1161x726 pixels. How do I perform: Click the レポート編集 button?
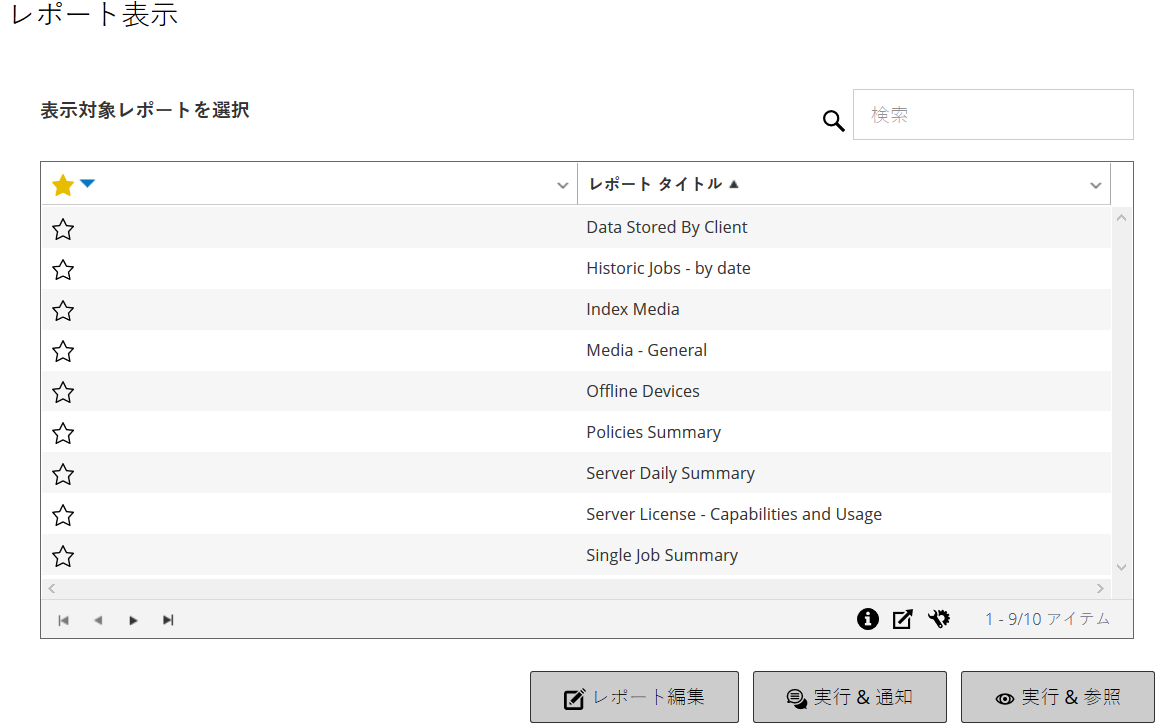point(634,697)
